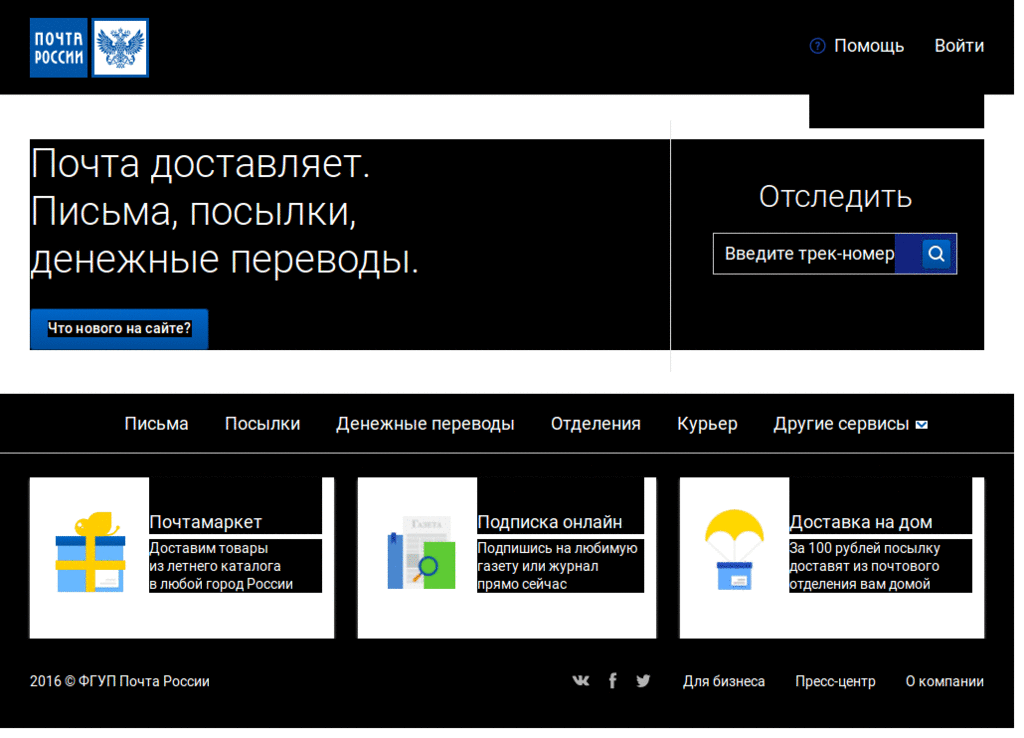This screenshot has height=738, width=1024.
Task: Click the newspaper Подписка онлайн icon
Action: [x=421, y=553]
